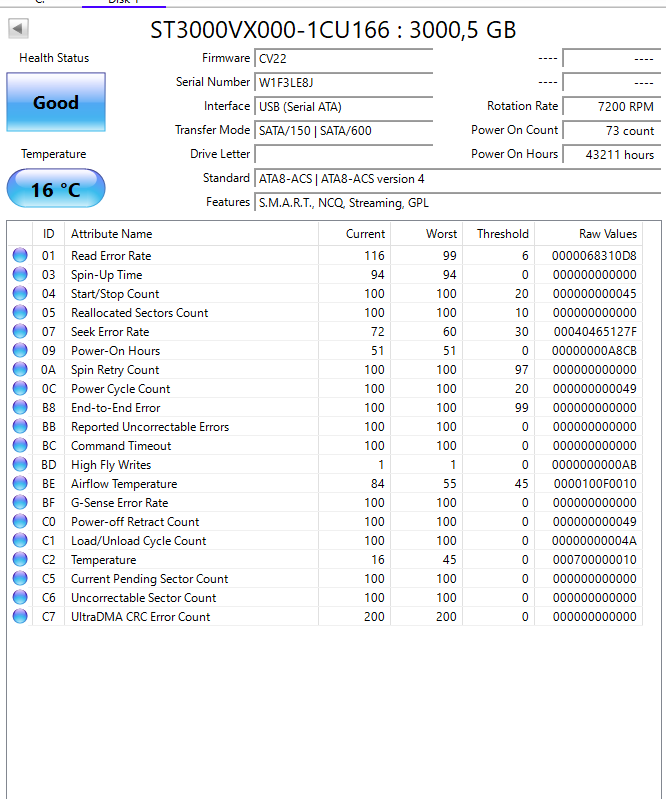
Task: Select the Airflow Temperature attribute name
Action: pyautogui.click(x=124, y=484)
